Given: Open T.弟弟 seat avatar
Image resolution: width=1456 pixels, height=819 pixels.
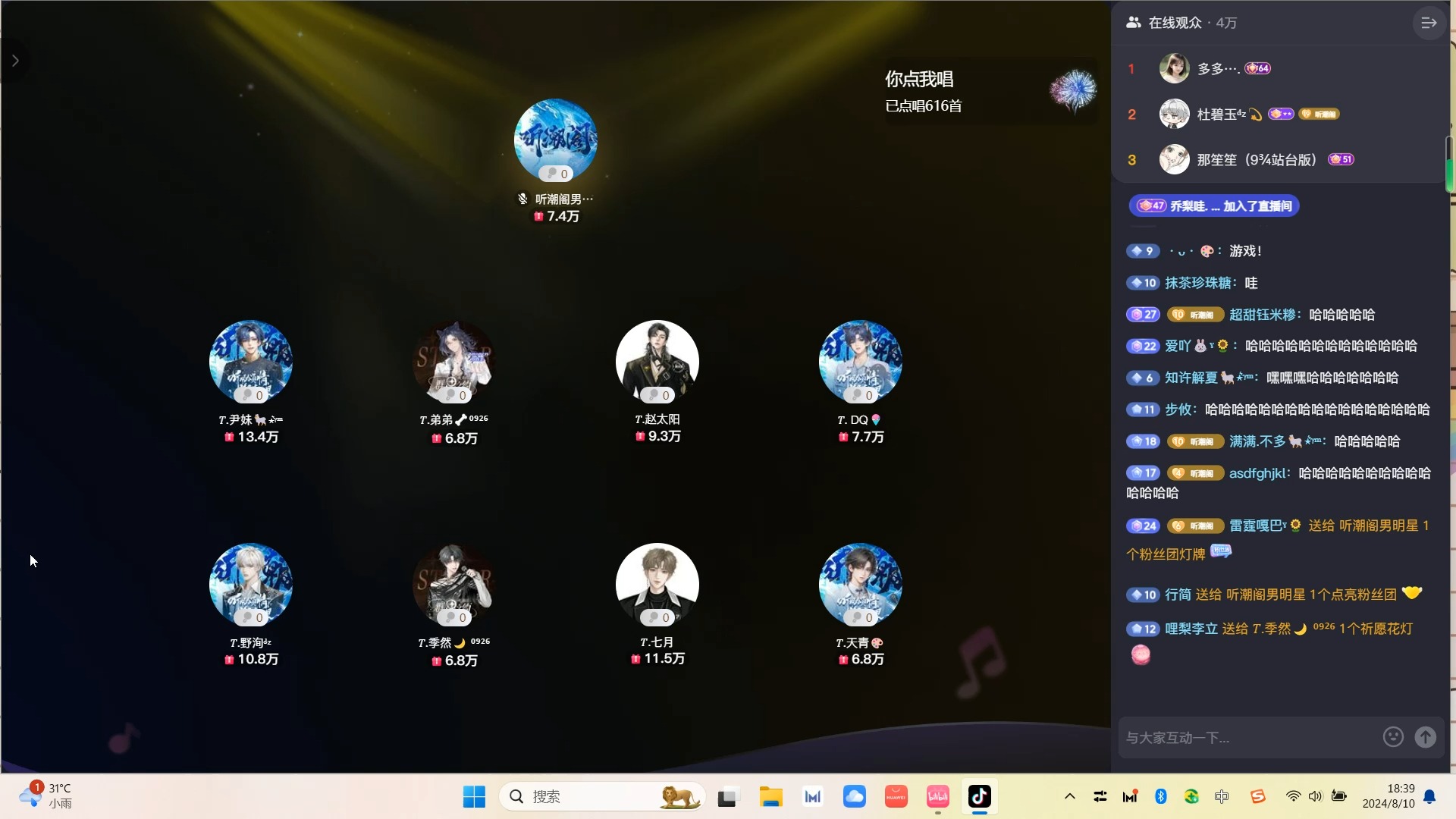Looking at the screenshot, I should click(453, 362).
